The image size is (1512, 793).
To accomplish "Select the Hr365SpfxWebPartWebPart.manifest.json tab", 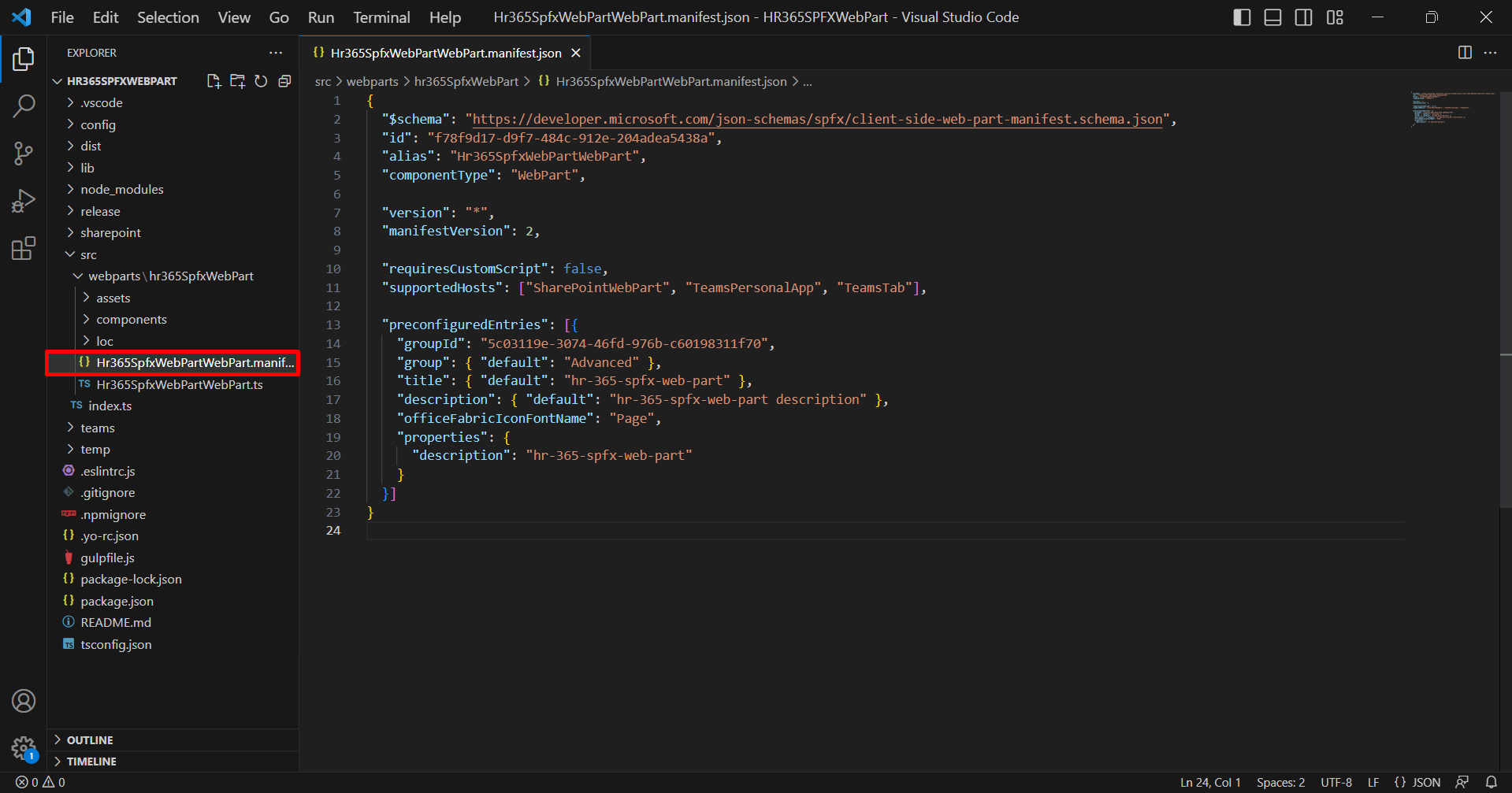I will coord(445,53).
